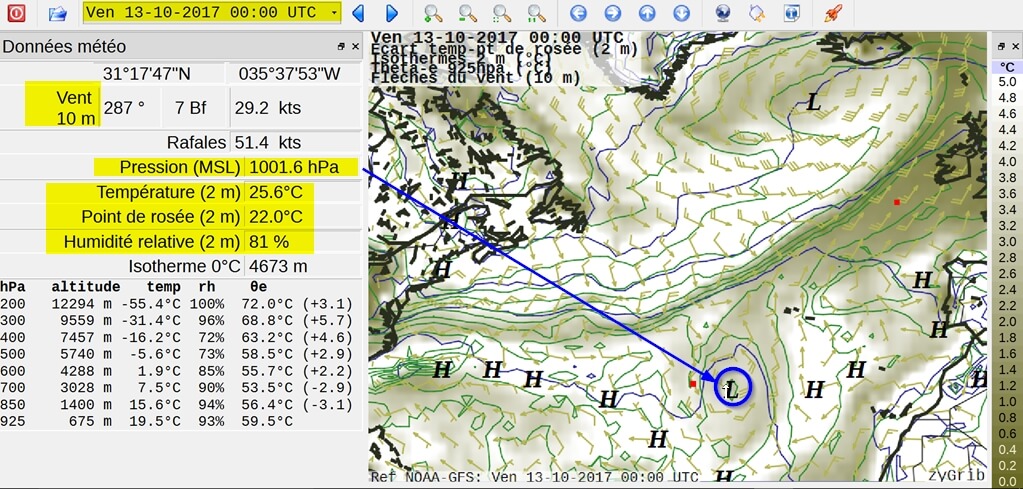Close the color scale panel
The image size is (1023, 489).
point(1016,46)
